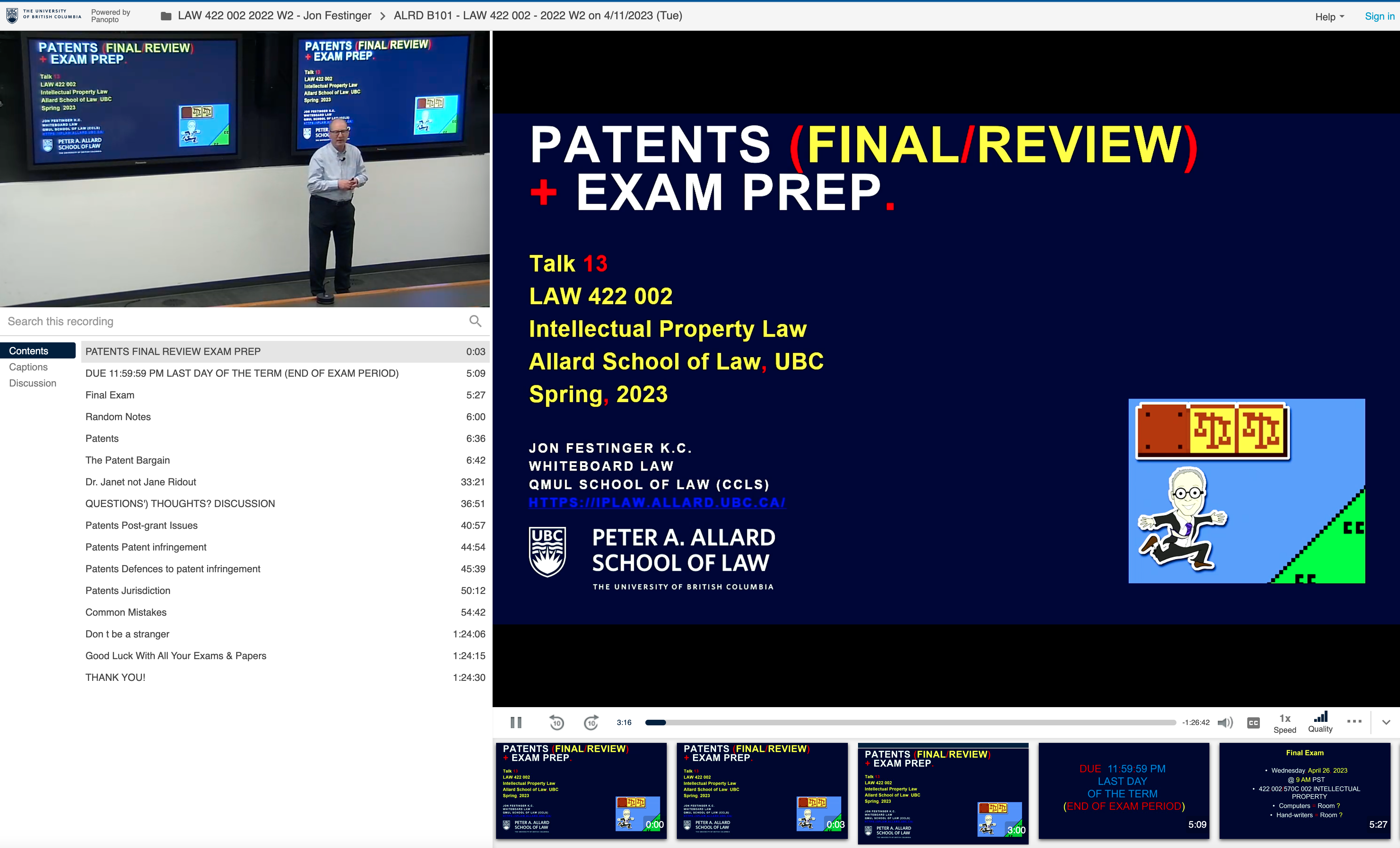Click the ALRD B101 recording title

click(537, 16)
